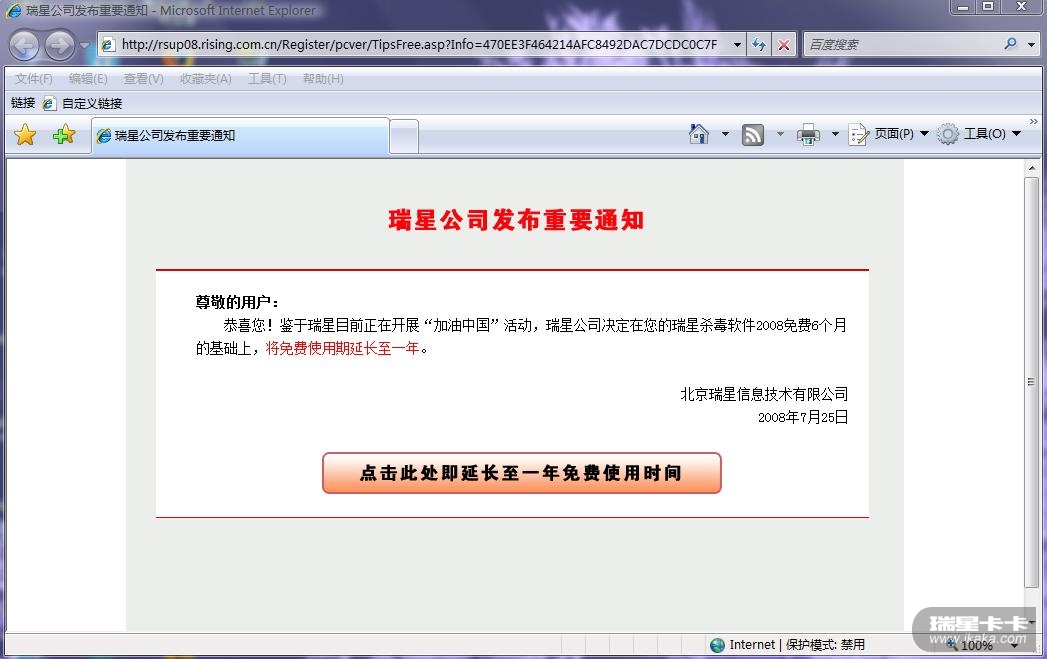Click the vertical scrollbar thumb
Image resolution: width=1047 pixels, height=659 pixels.
[1032, 382]
